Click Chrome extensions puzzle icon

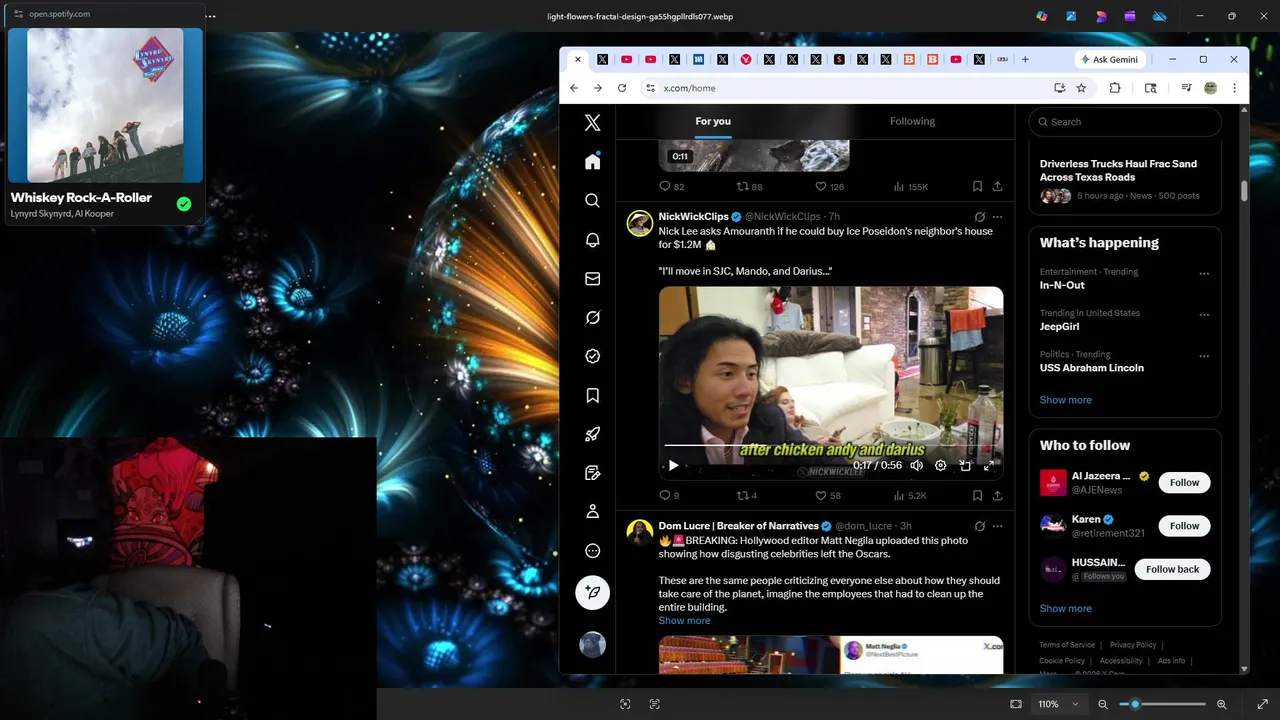click(1115, 88)
